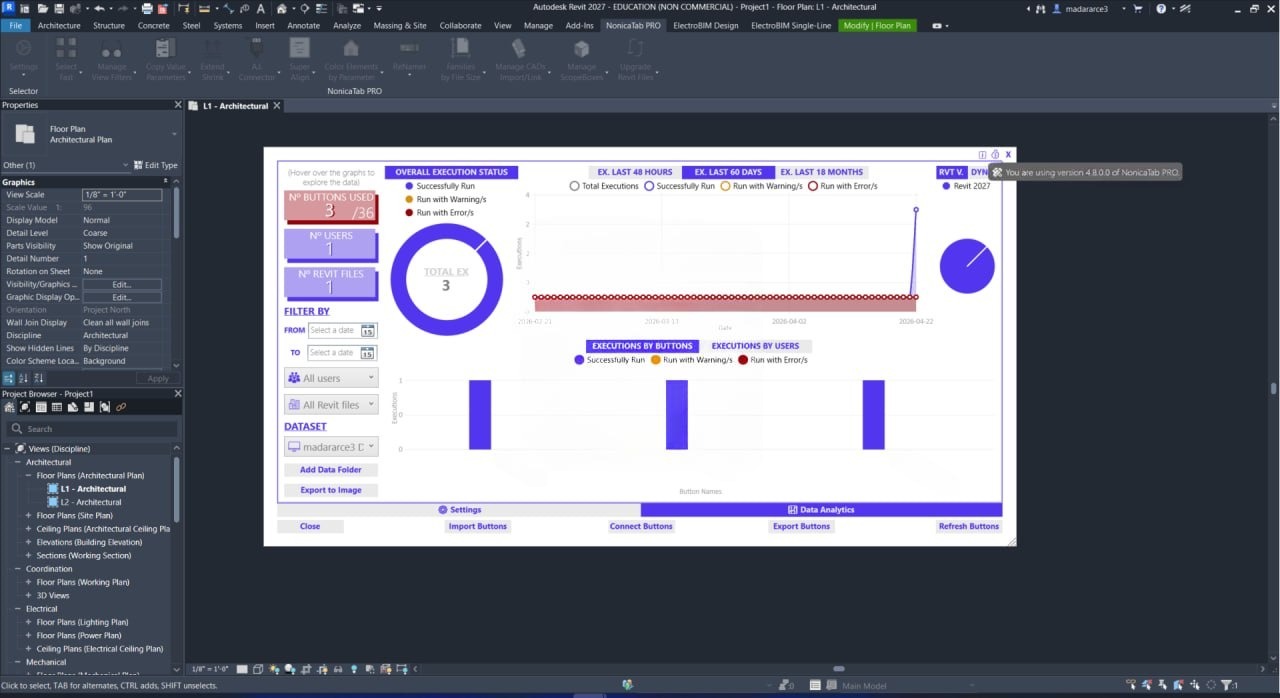Image resolution: width=1280 pixels, height=698 pixels.
Task: Open the Floor Plan type selector dropdown
Action: pos(91,134)
